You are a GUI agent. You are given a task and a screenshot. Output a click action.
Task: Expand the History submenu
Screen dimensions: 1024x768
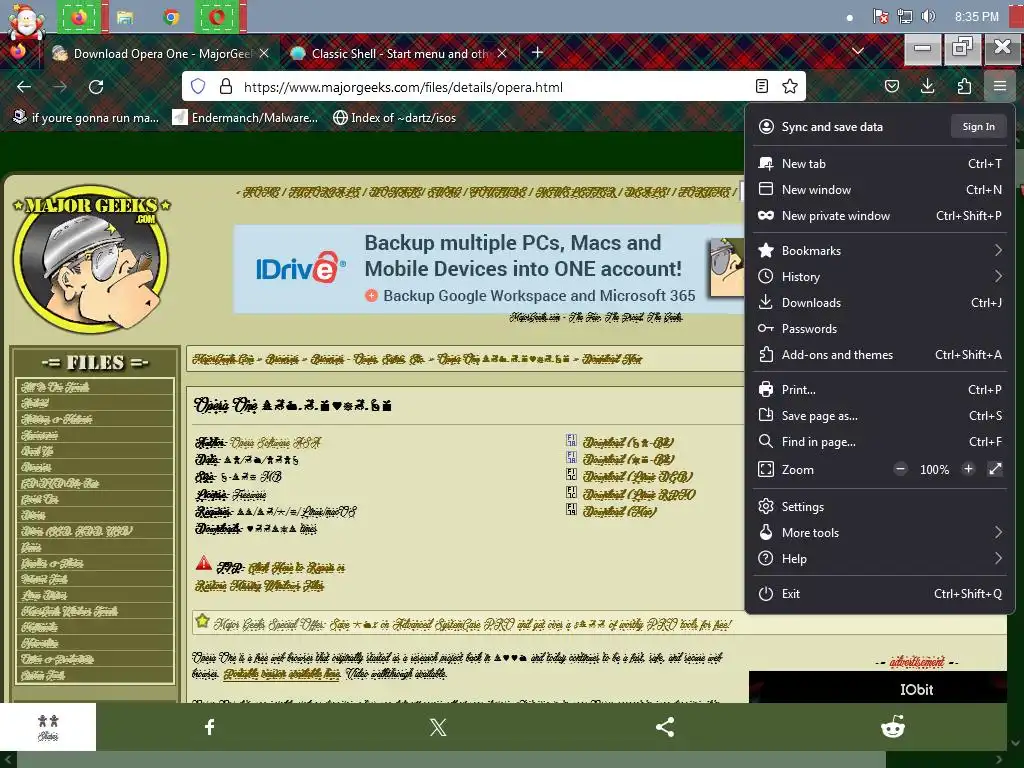(880, 277)
